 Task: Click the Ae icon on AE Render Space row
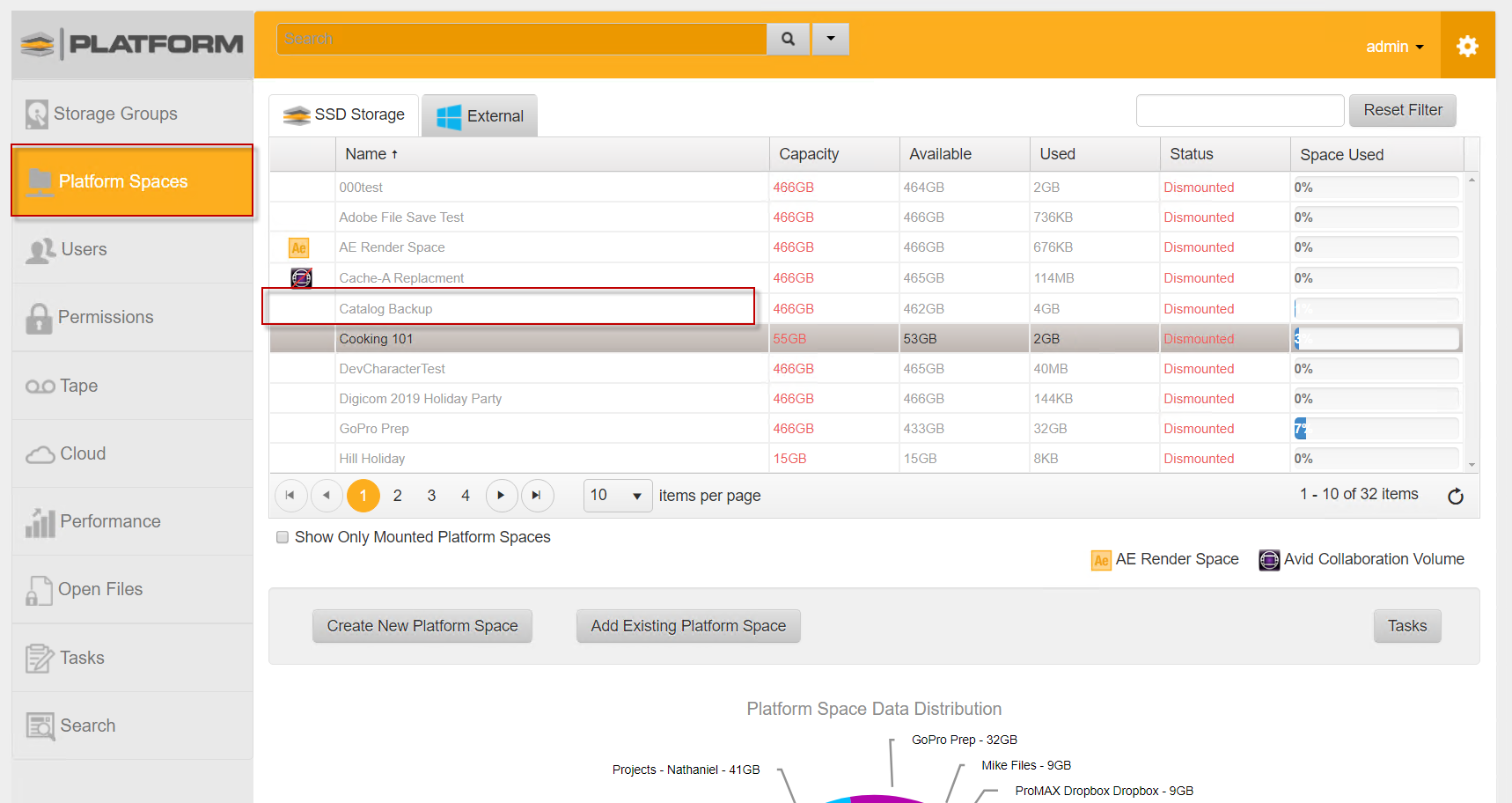click(x=299, y=247)
